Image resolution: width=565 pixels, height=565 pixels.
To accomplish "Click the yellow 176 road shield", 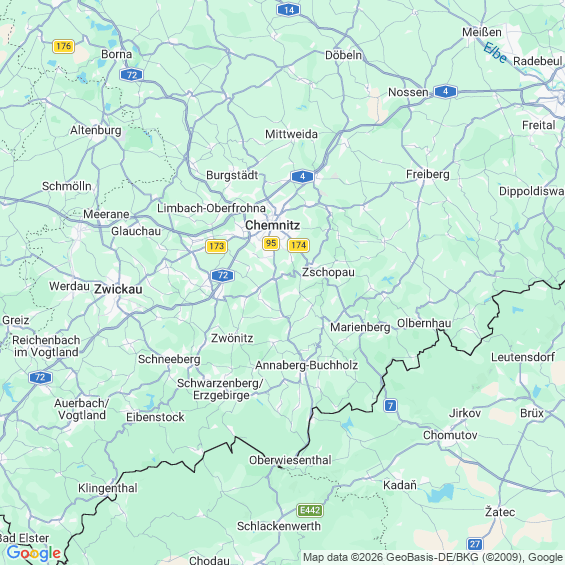I will (x=63, y=46).
